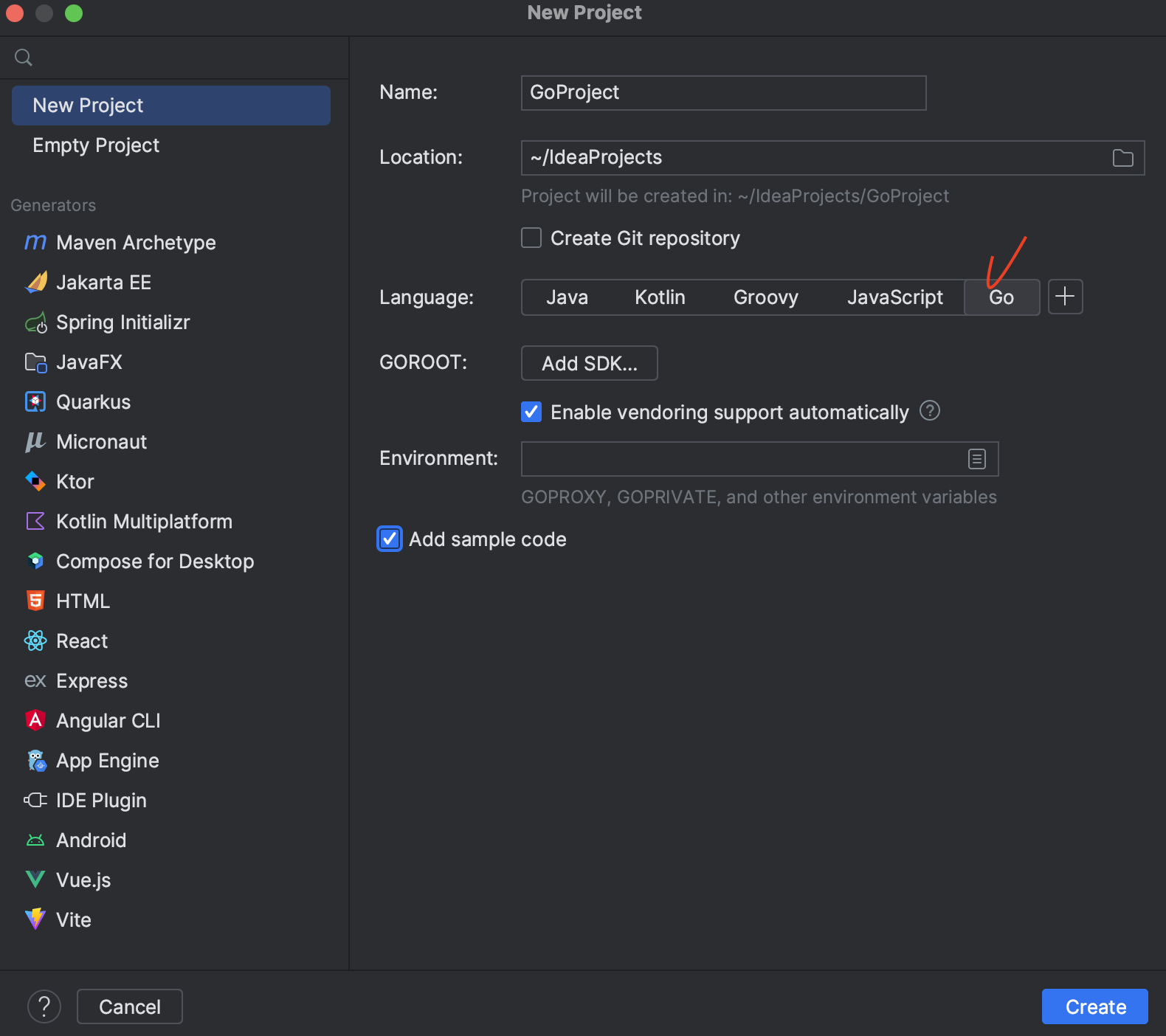Viewport: 1166px width, 1036px height.
Task: Select Go language option
Action: click(1001, 297)
